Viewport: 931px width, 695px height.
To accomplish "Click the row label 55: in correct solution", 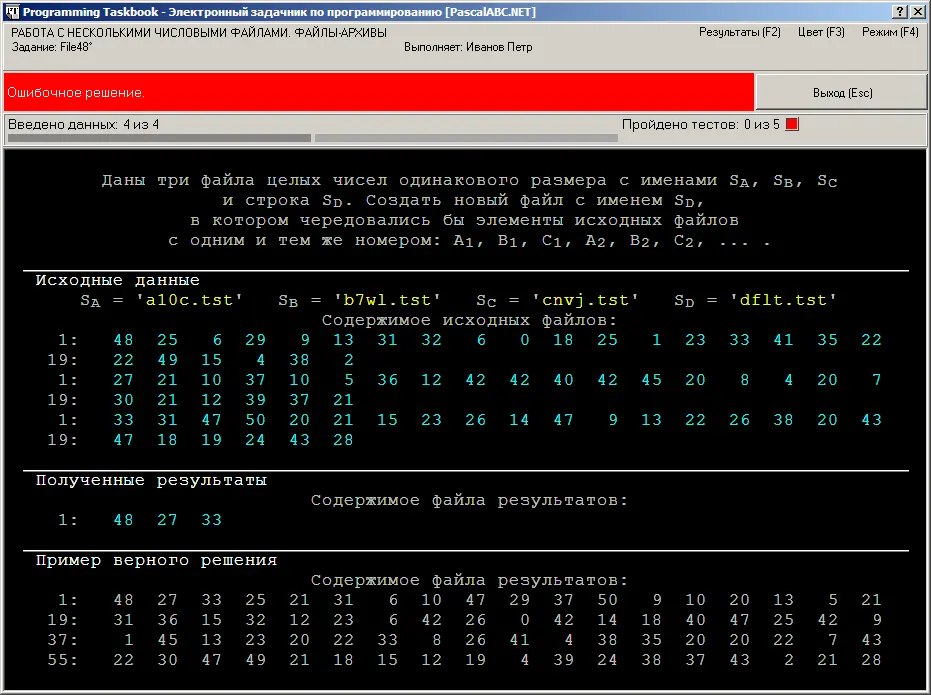I will point(62,660).
